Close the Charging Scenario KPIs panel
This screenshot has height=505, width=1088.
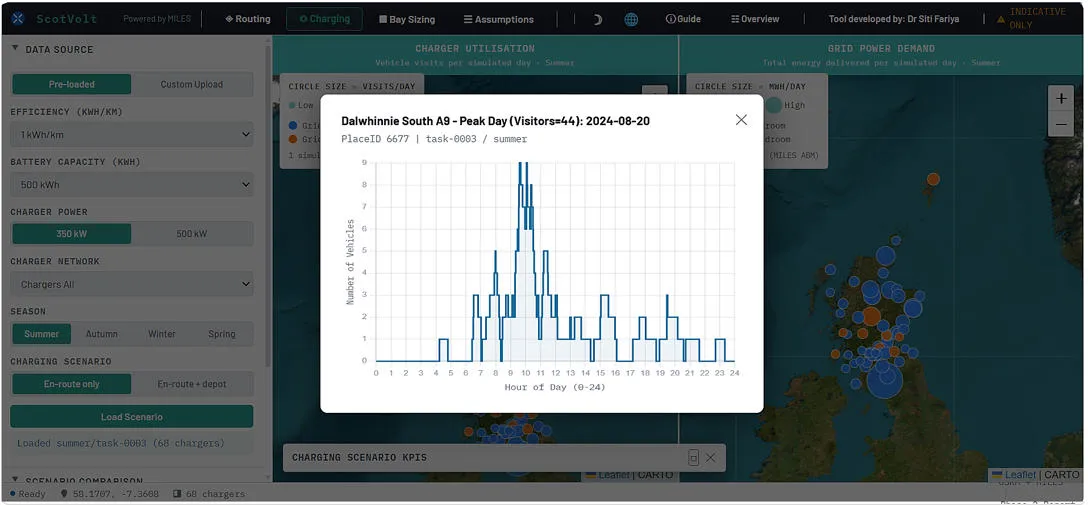tap(711, 458)
